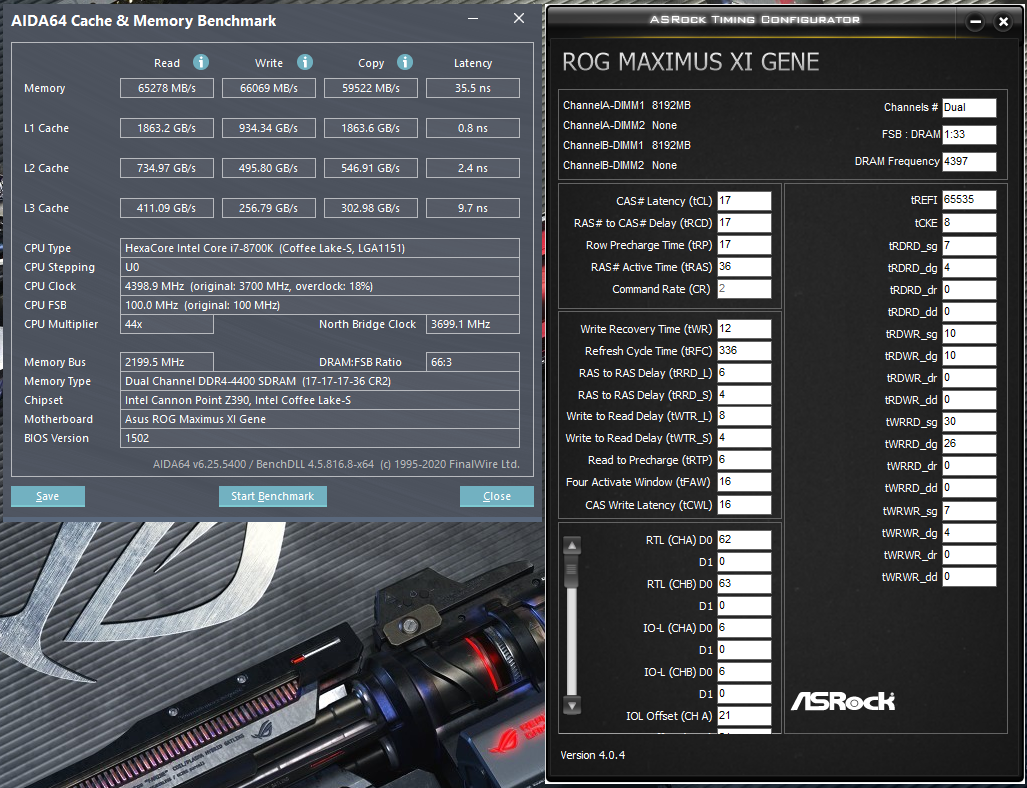Minimize the ASRock Timing Configurator window
Viewport: 1027px width, 788px height.
975,22
